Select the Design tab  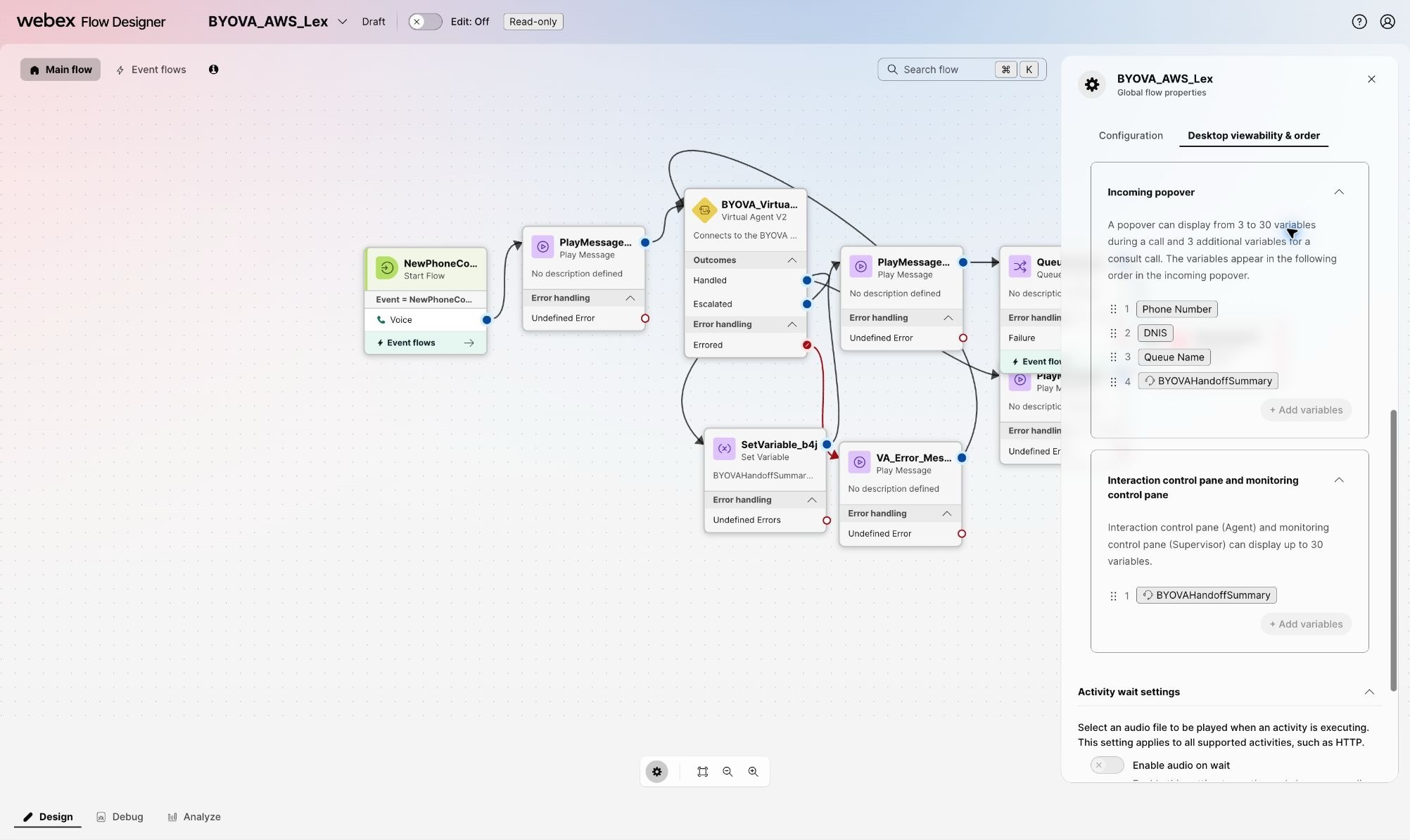coord(48,817)
